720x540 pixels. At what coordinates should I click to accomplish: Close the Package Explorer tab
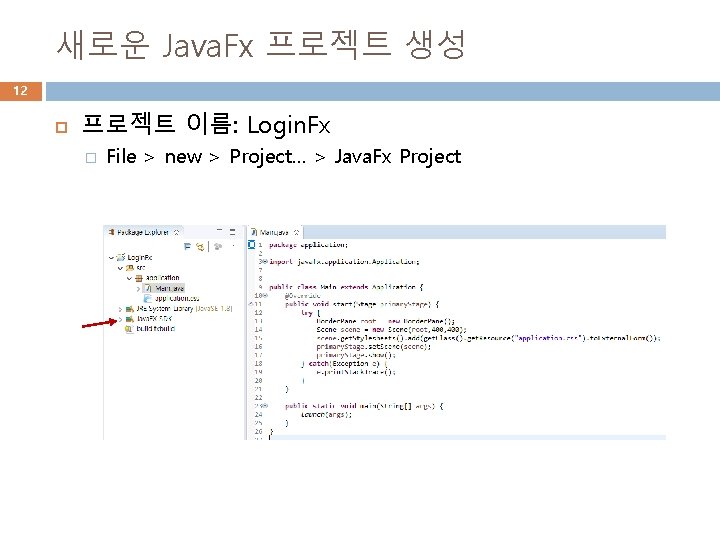tap(176, 232)
